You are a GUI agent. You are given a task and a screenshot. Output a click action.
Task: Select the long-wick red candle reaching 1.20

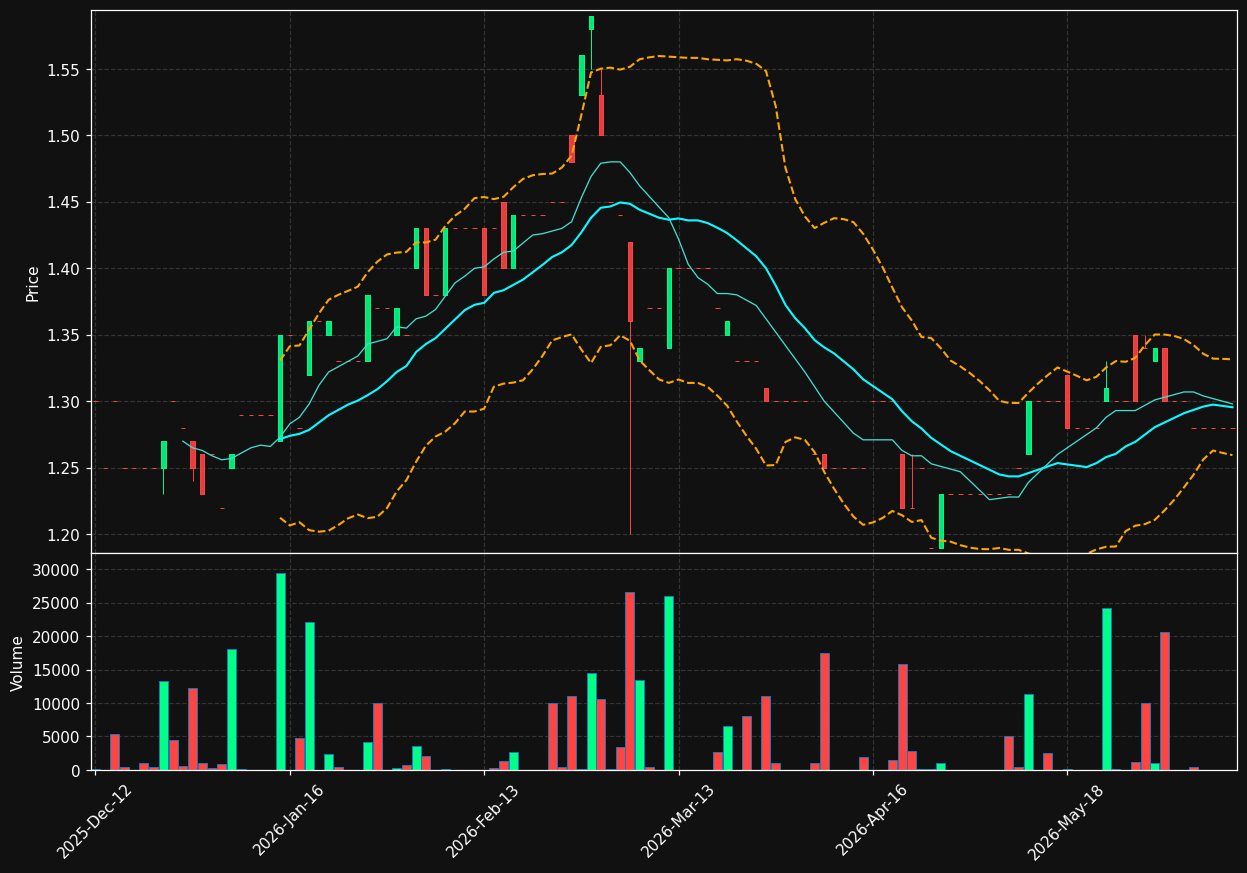[x=630, y=388]
